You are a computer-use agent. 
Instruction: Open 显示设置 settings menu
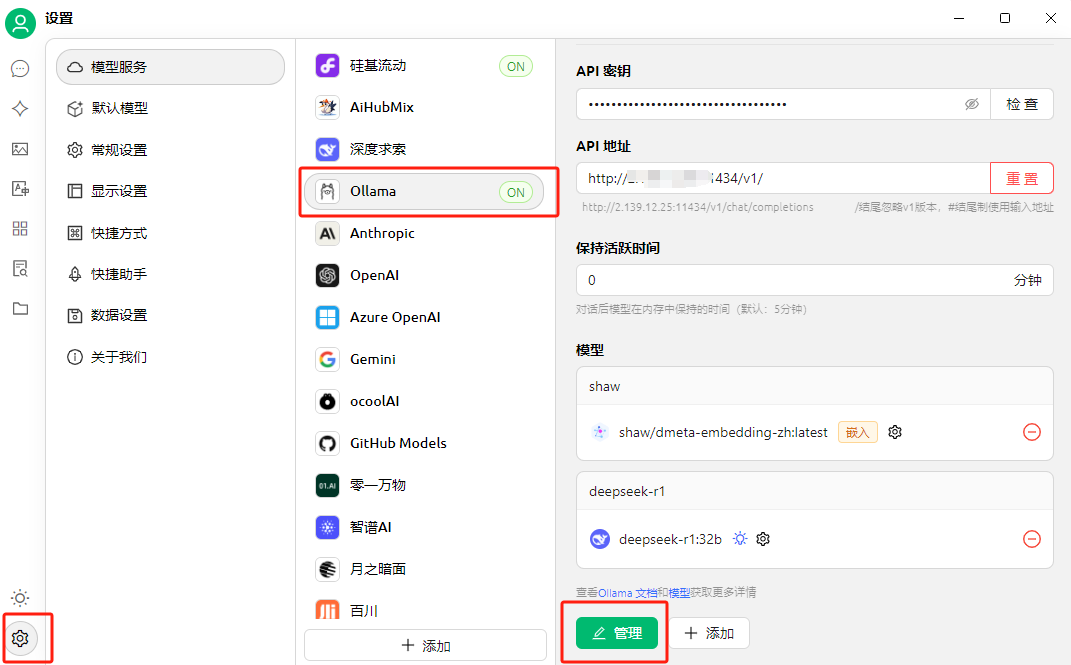point(170,191)
